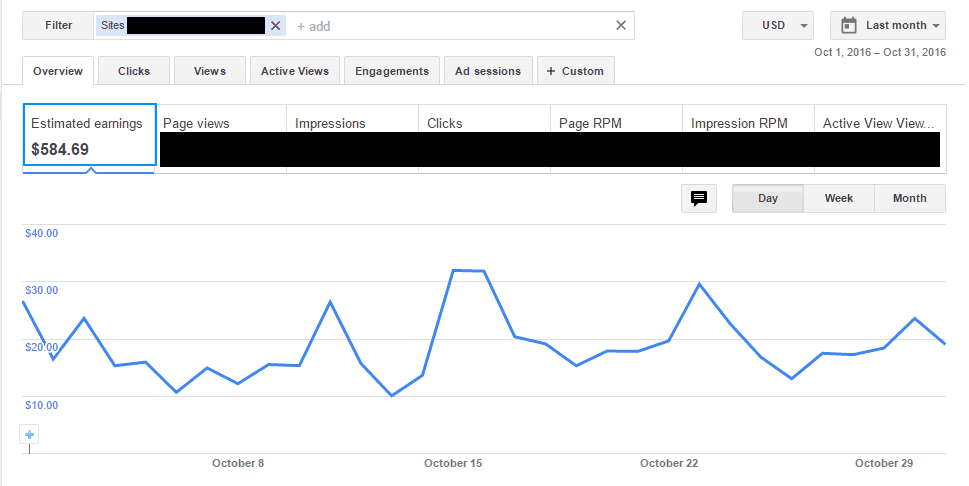The height and width of the screenshot is (486, 969).
Task: Select the Estimated earnings metric card
Action: [90, 135]
